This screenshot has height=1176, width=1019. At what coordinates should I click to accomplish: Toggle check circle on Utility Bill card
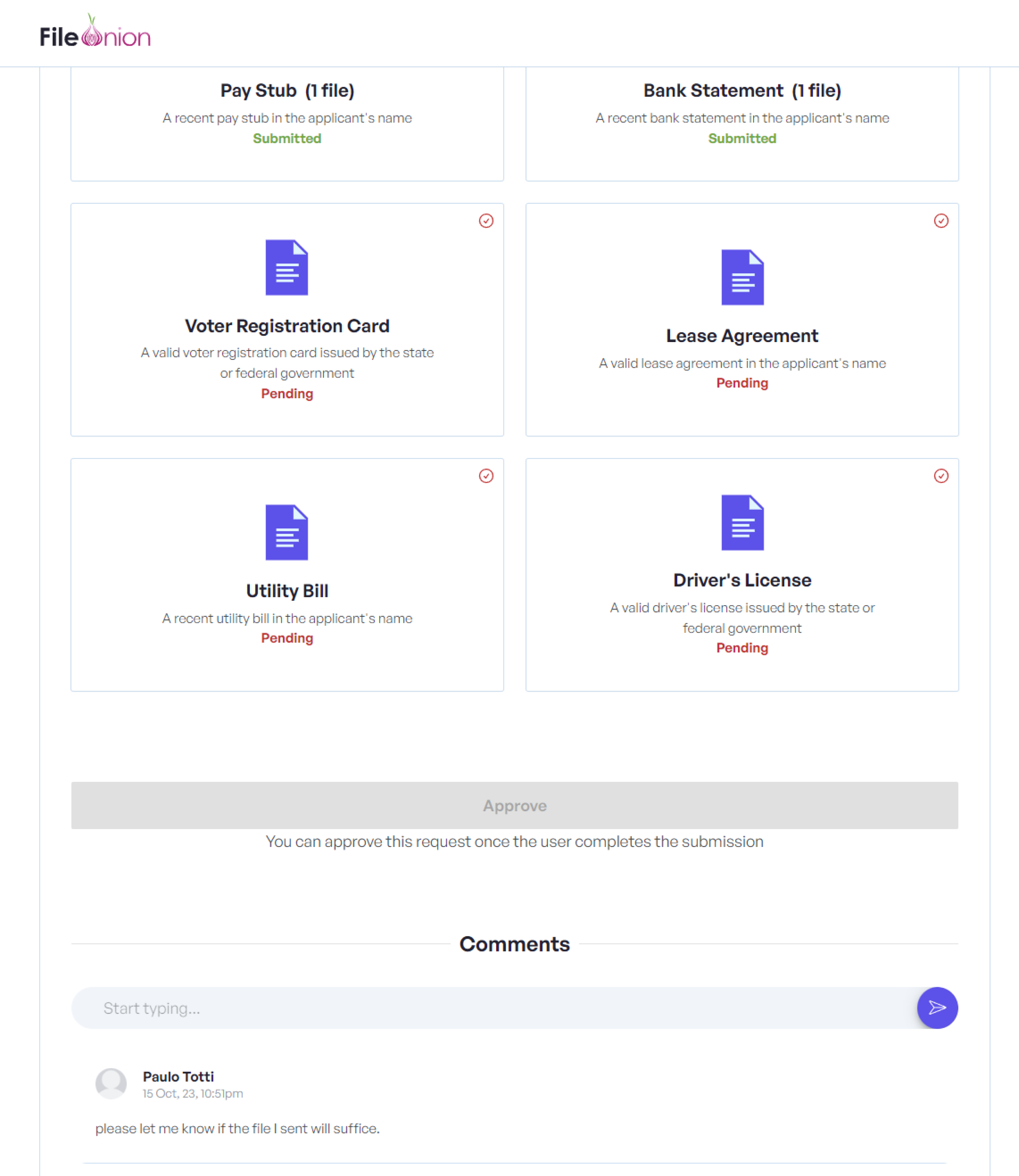(486, 476)
